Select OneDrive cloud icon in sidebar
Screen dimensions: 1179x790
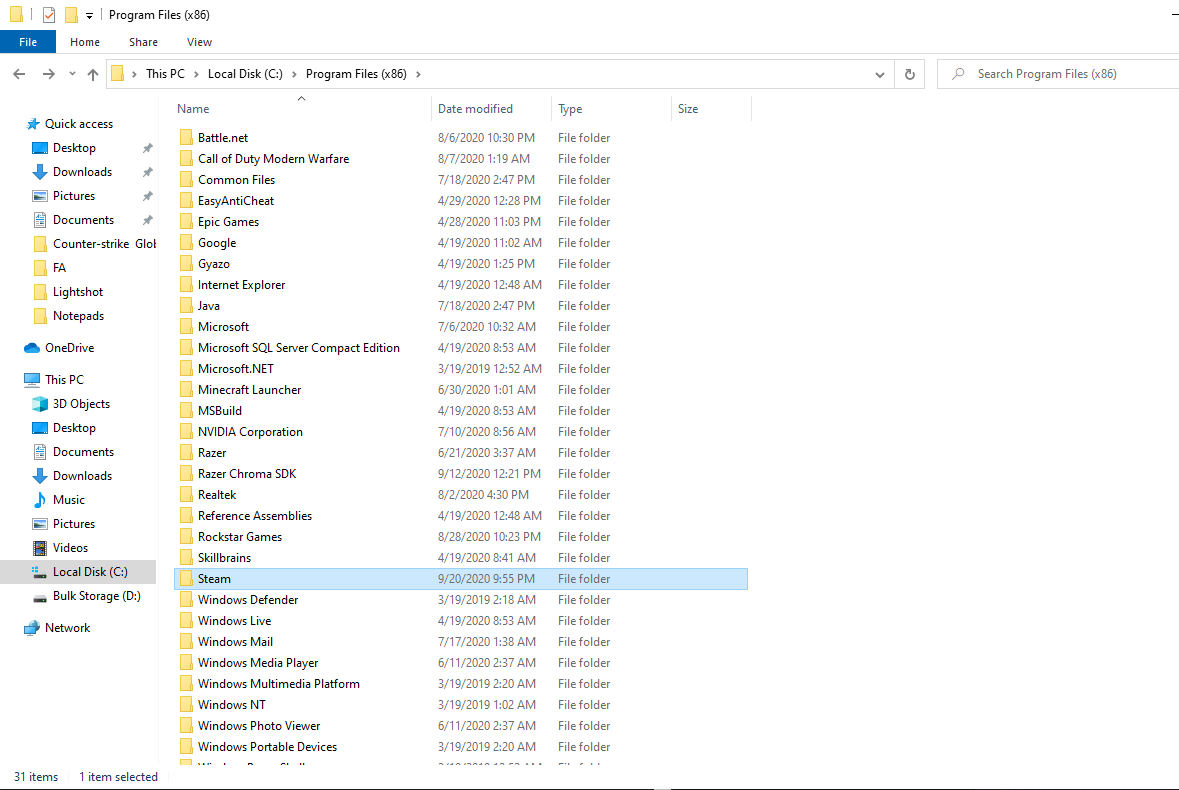click(32, 348)
